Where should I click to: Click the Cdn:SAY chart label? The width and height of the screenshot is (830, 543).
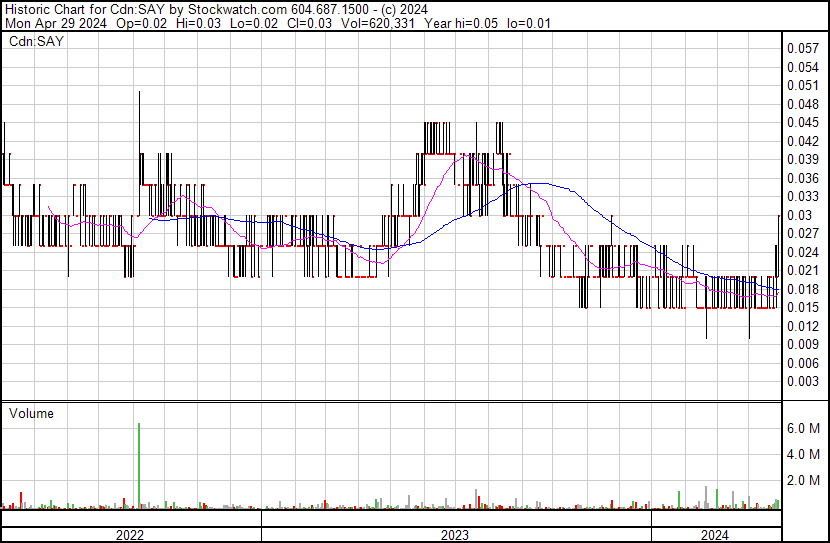(x=36, y=41)
